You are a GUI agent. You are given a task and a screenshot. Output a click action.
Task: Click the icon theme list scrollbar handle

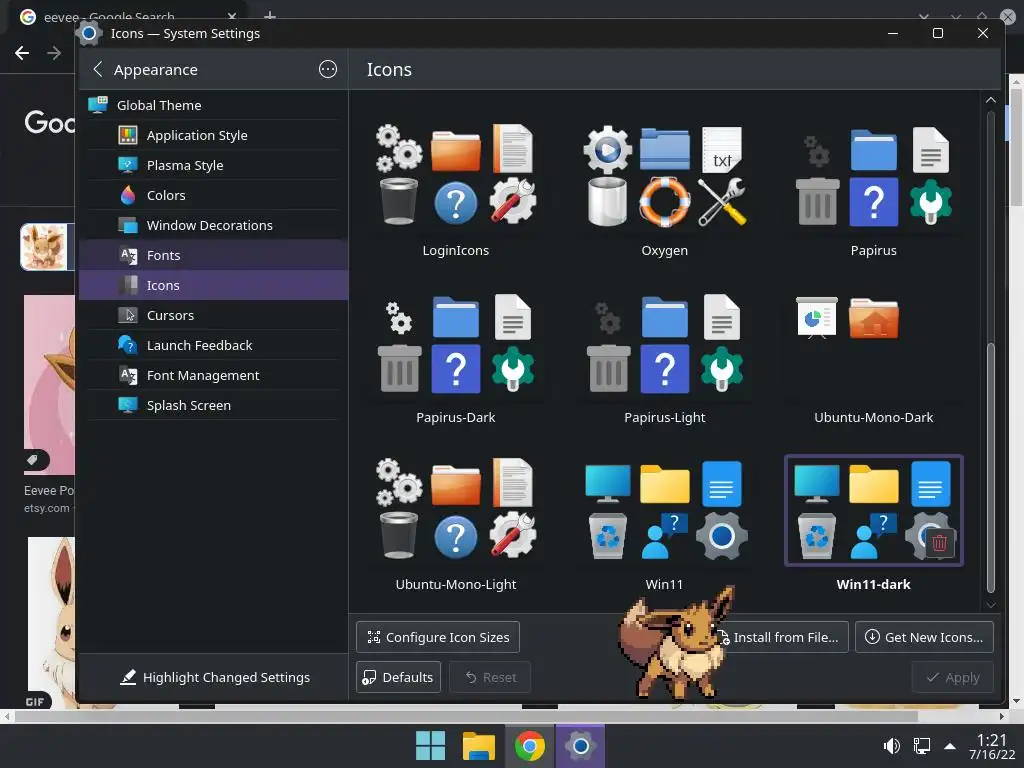click(x=991, y=467)
